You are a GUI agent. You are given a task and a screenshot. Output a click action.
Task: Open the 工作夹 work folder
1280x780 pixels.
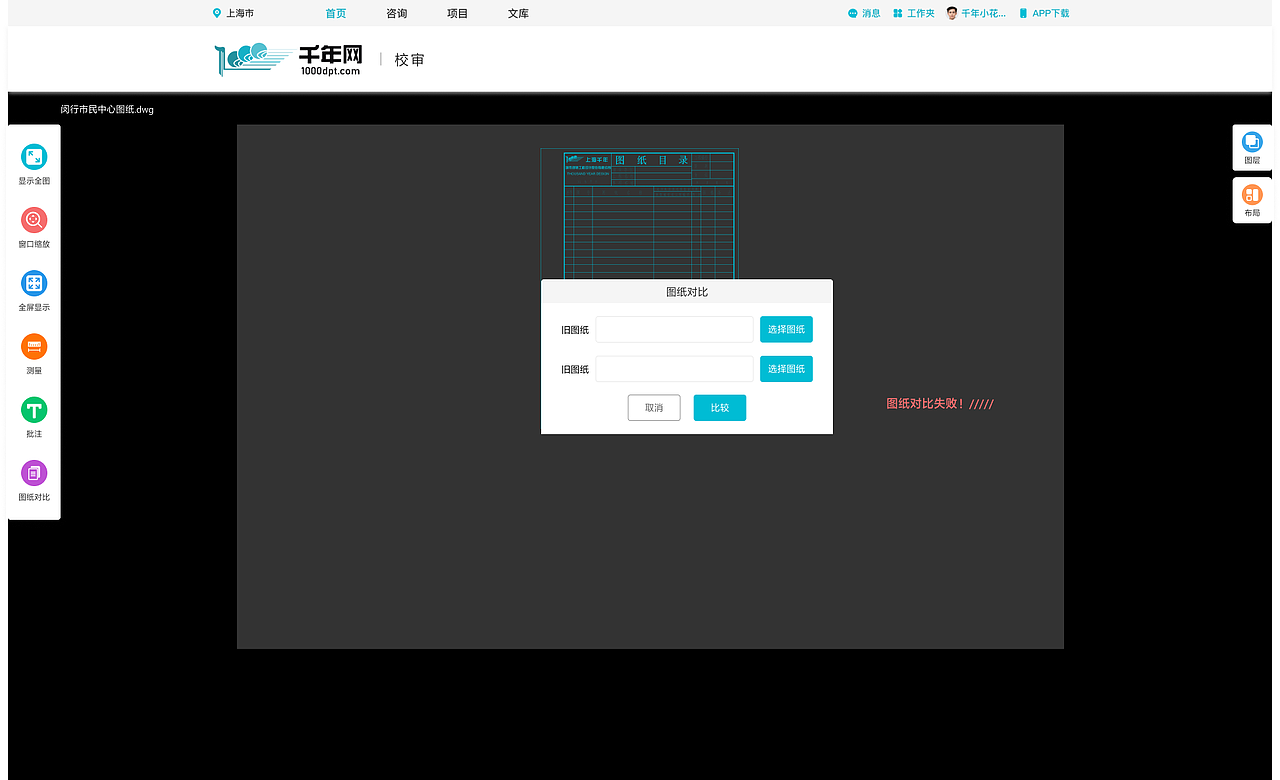coord(914,13)
